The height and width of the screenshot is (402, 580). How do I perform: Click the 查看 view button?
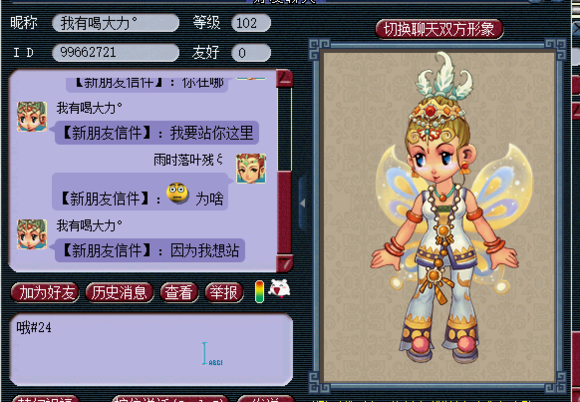point(179,293)
